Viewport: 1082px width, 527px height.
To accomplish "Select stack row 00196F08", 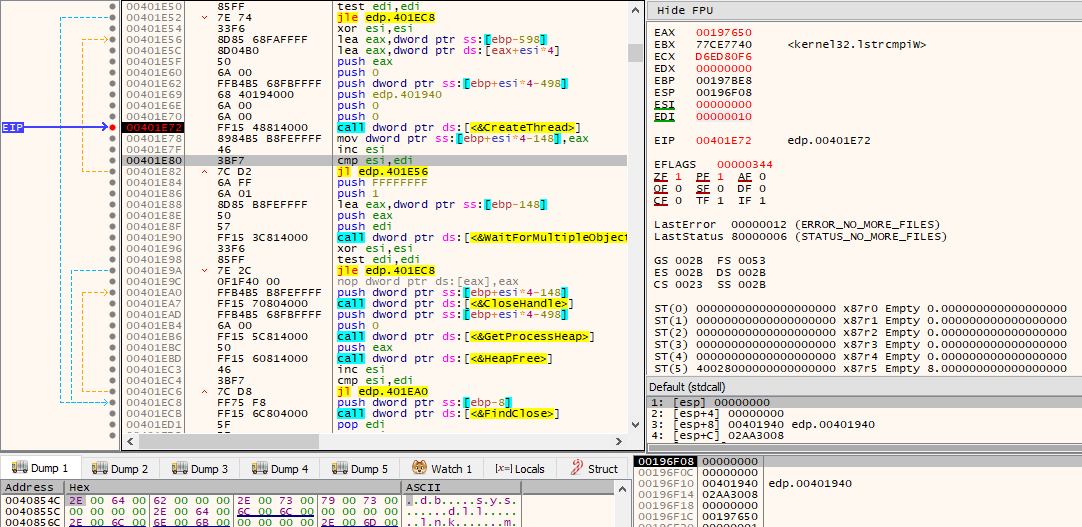I will (858, 461).
